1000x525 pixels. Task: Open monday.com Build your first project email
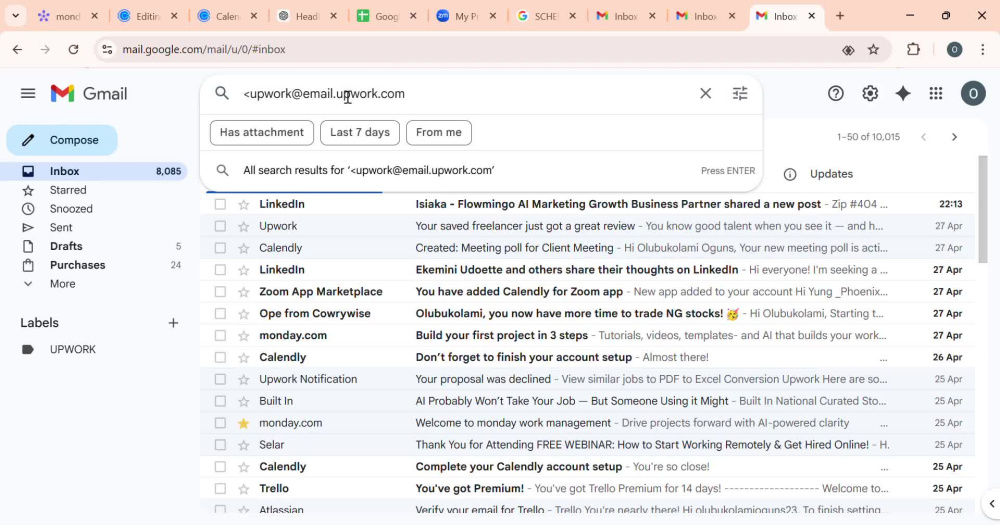point(587,336)
